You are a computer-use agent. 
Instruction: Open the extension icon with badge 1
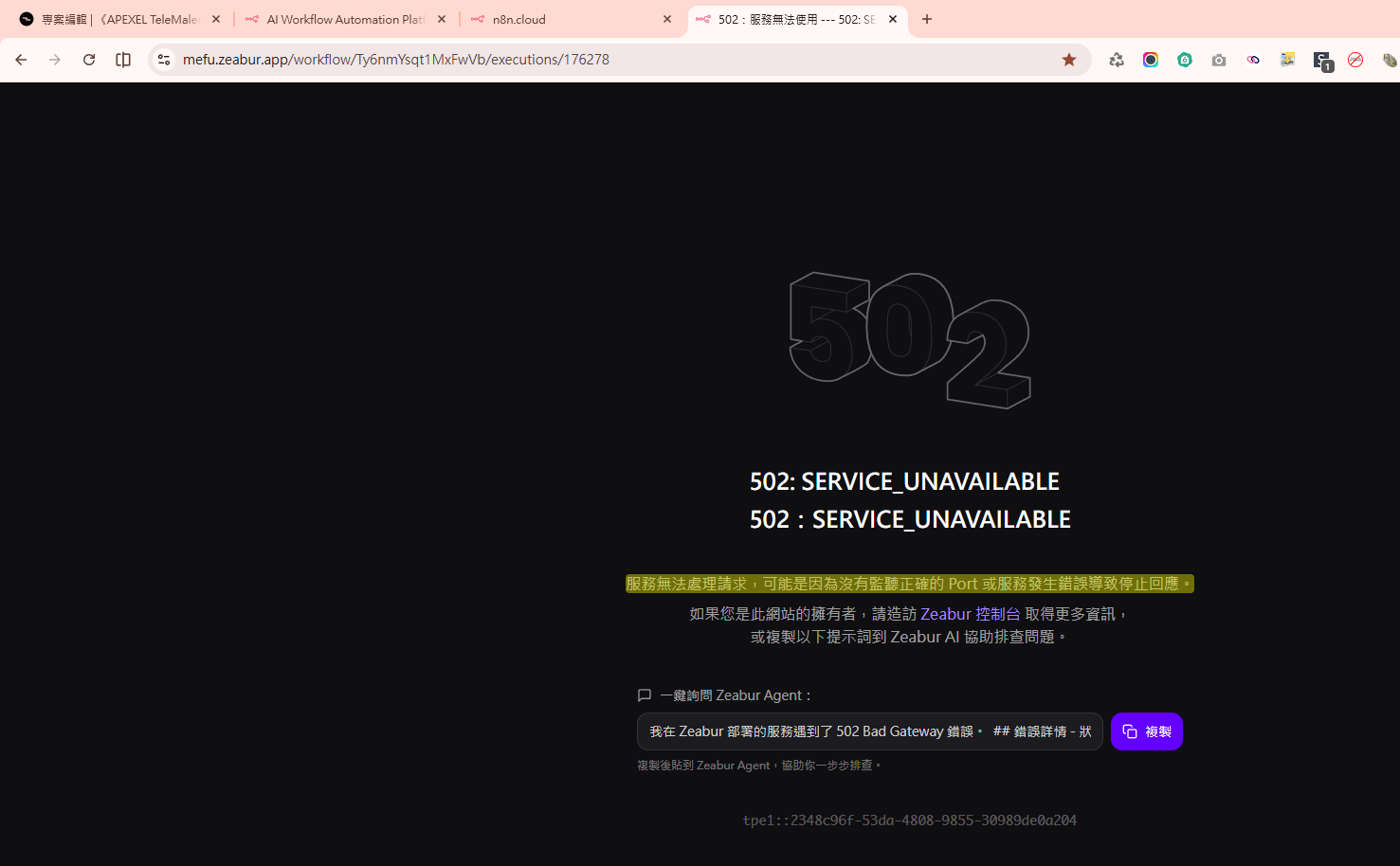(x=1322, y=61)
